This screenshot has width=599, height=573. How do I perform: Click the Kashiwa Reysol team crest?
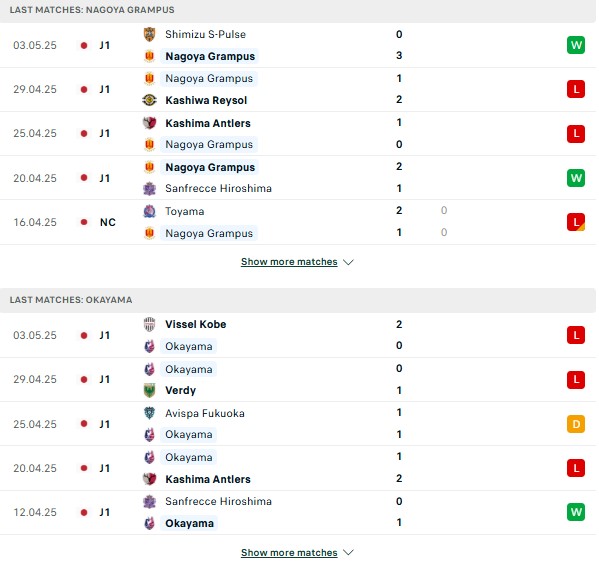(149, 100)
